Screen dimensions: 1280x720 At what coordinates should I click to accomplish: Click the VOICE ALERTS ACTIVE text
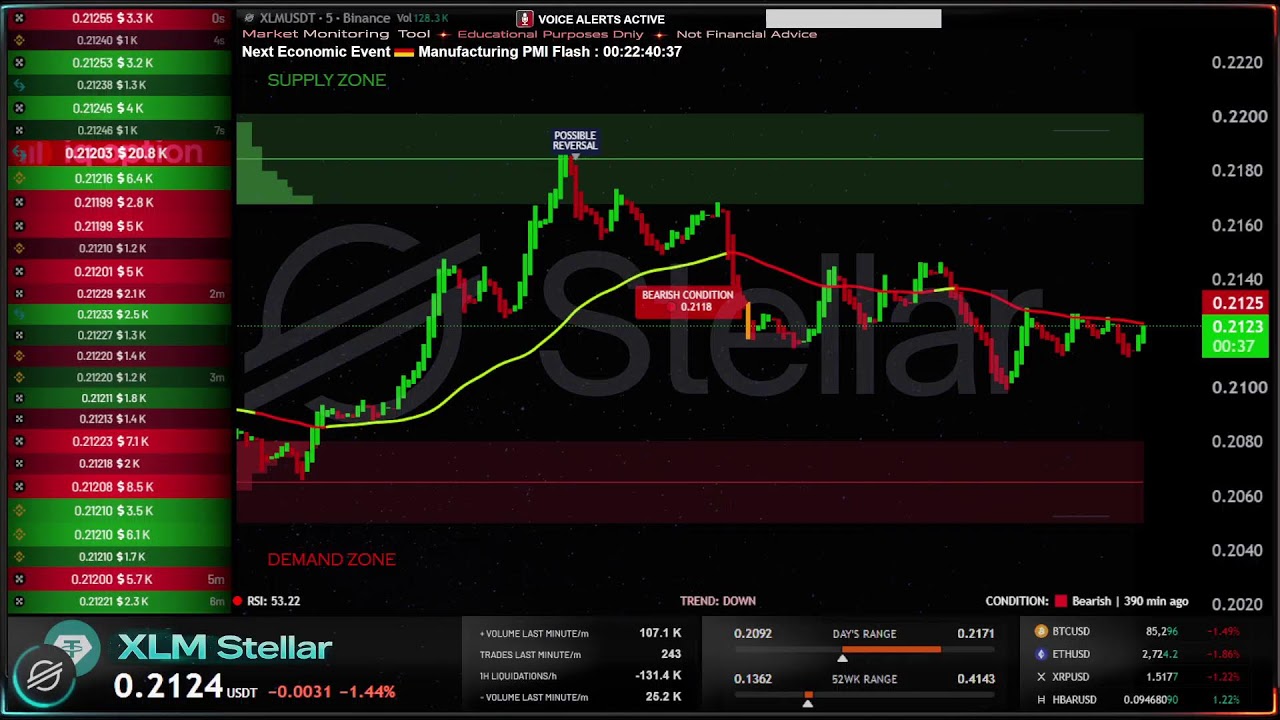[x=601, y=19]
